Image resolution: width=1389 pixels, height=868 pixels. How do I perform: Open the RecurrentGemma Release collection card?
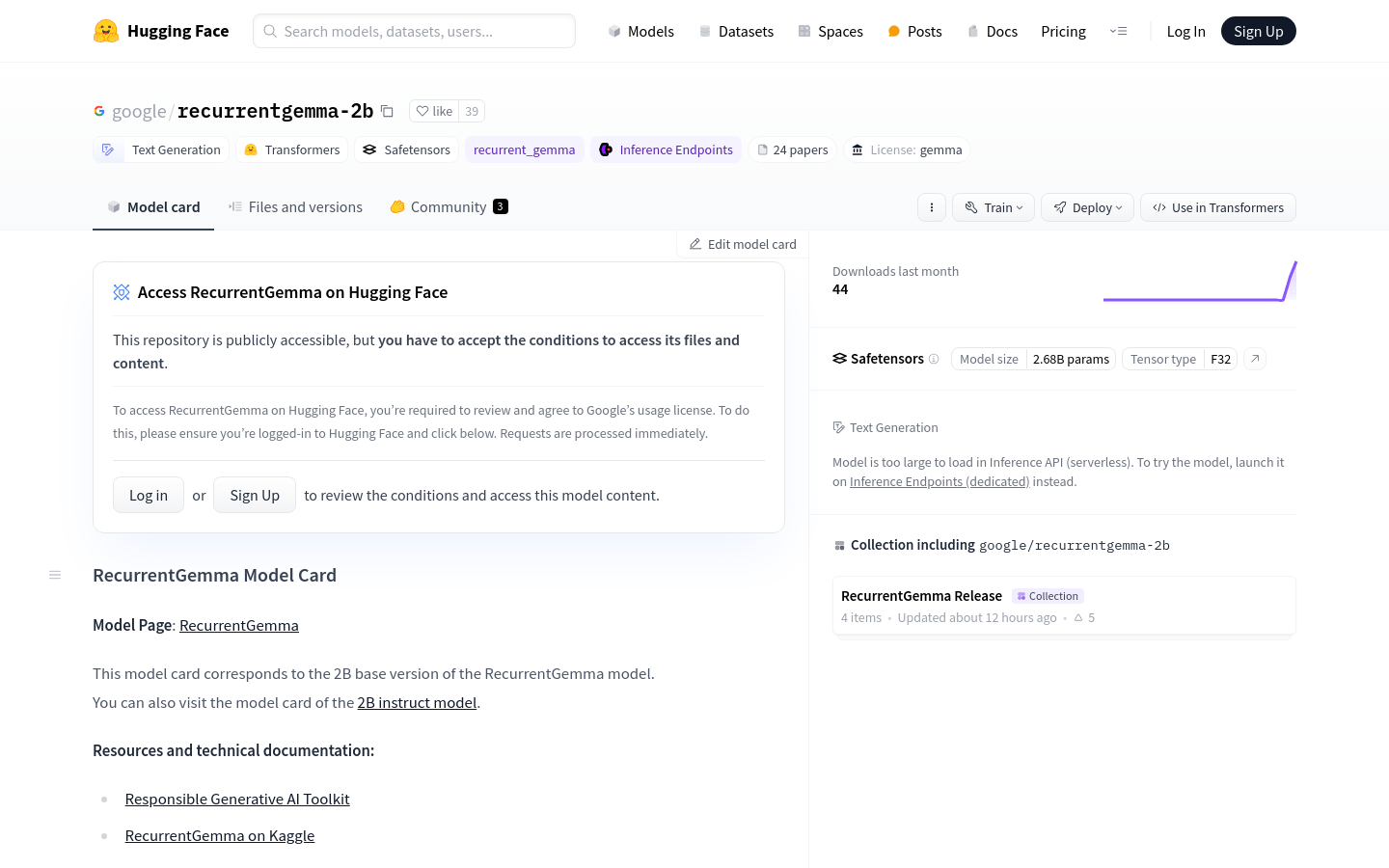pos(1064,606)
